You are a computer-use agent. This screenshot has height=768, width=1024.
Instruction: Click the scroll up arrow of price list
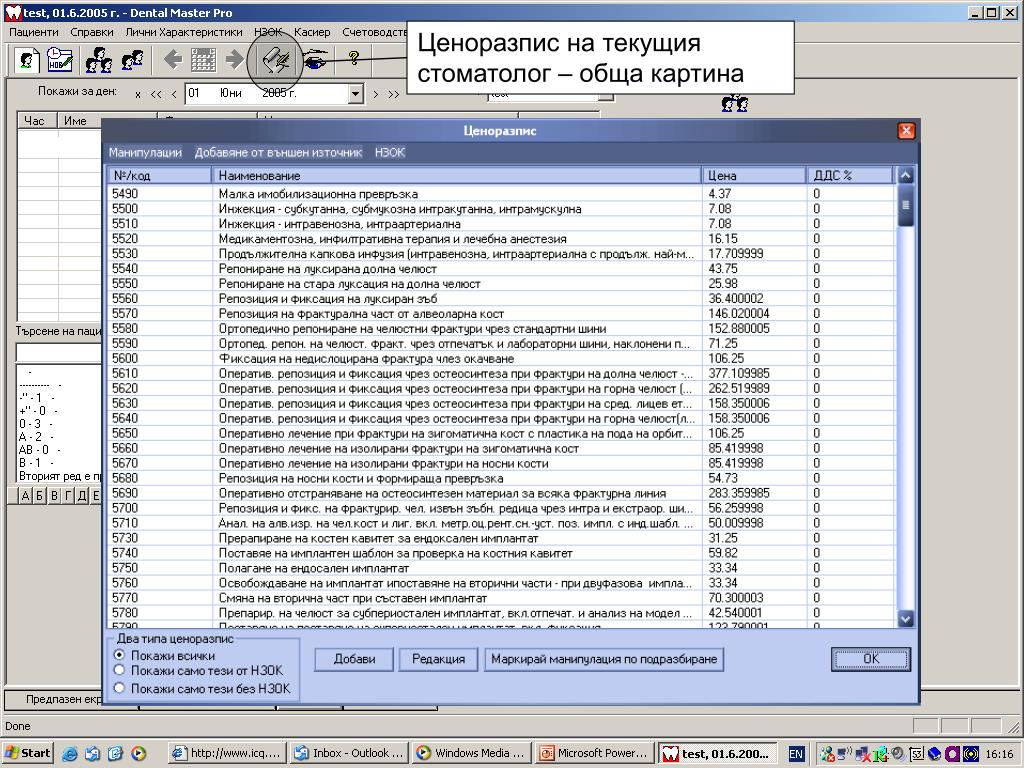point(905,175)
